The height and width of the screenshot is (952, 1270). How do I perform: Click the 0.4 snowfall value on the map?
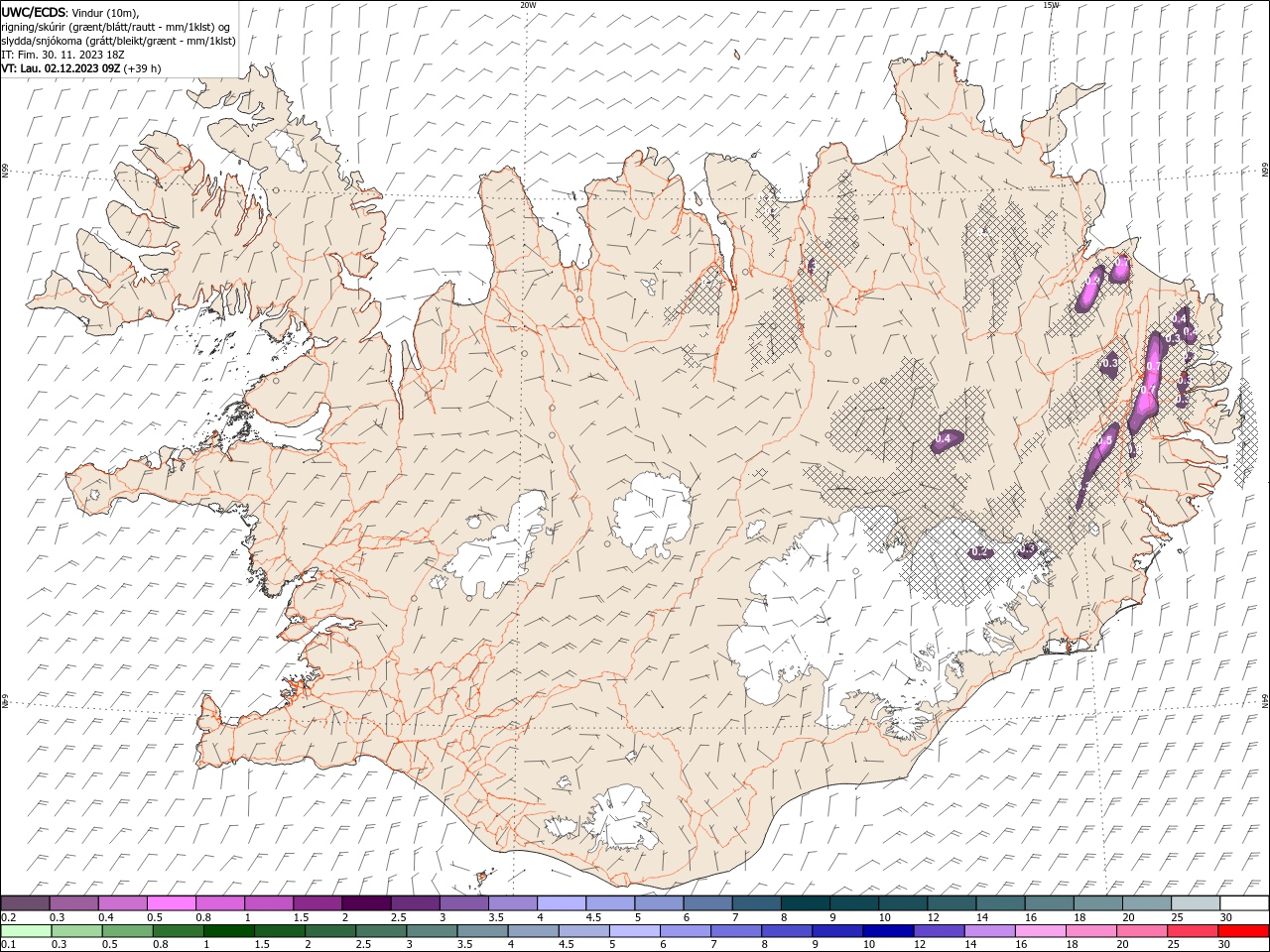[x=944, y=438]
